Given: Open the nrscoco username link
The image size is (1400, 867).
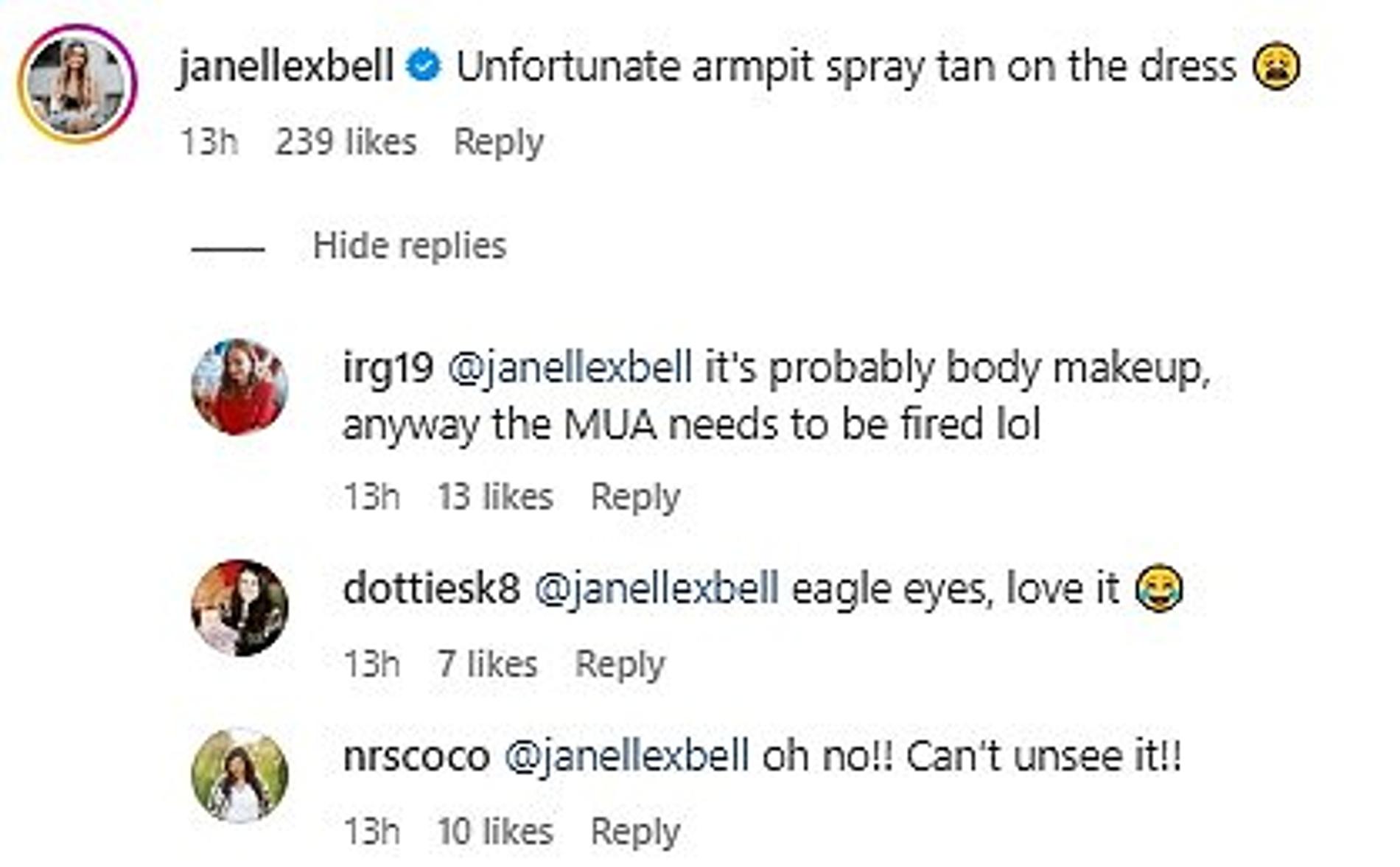Looking at the screenshot, I should (416, 757).
